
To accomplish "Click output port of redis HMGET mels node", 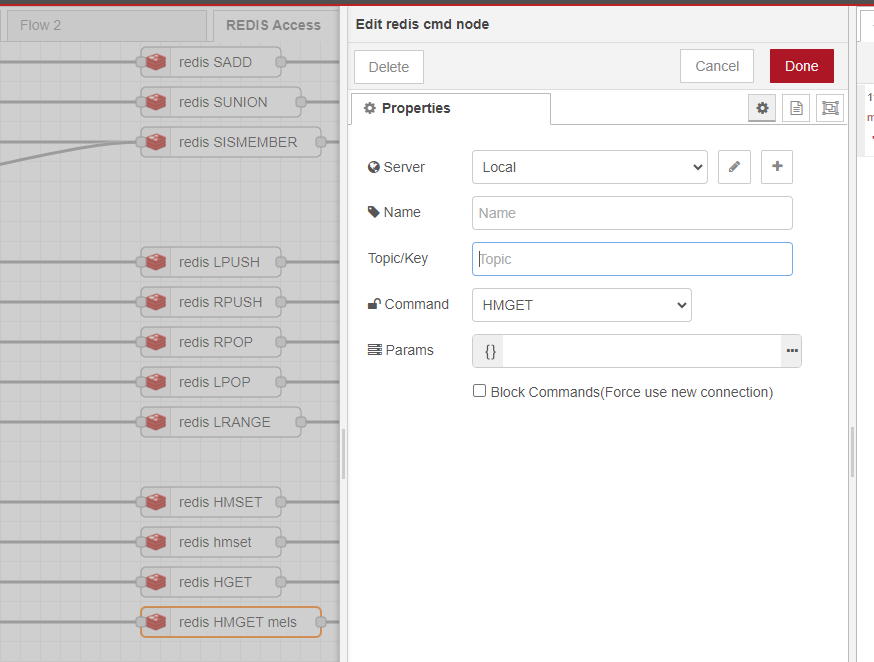I will [321, 622].
